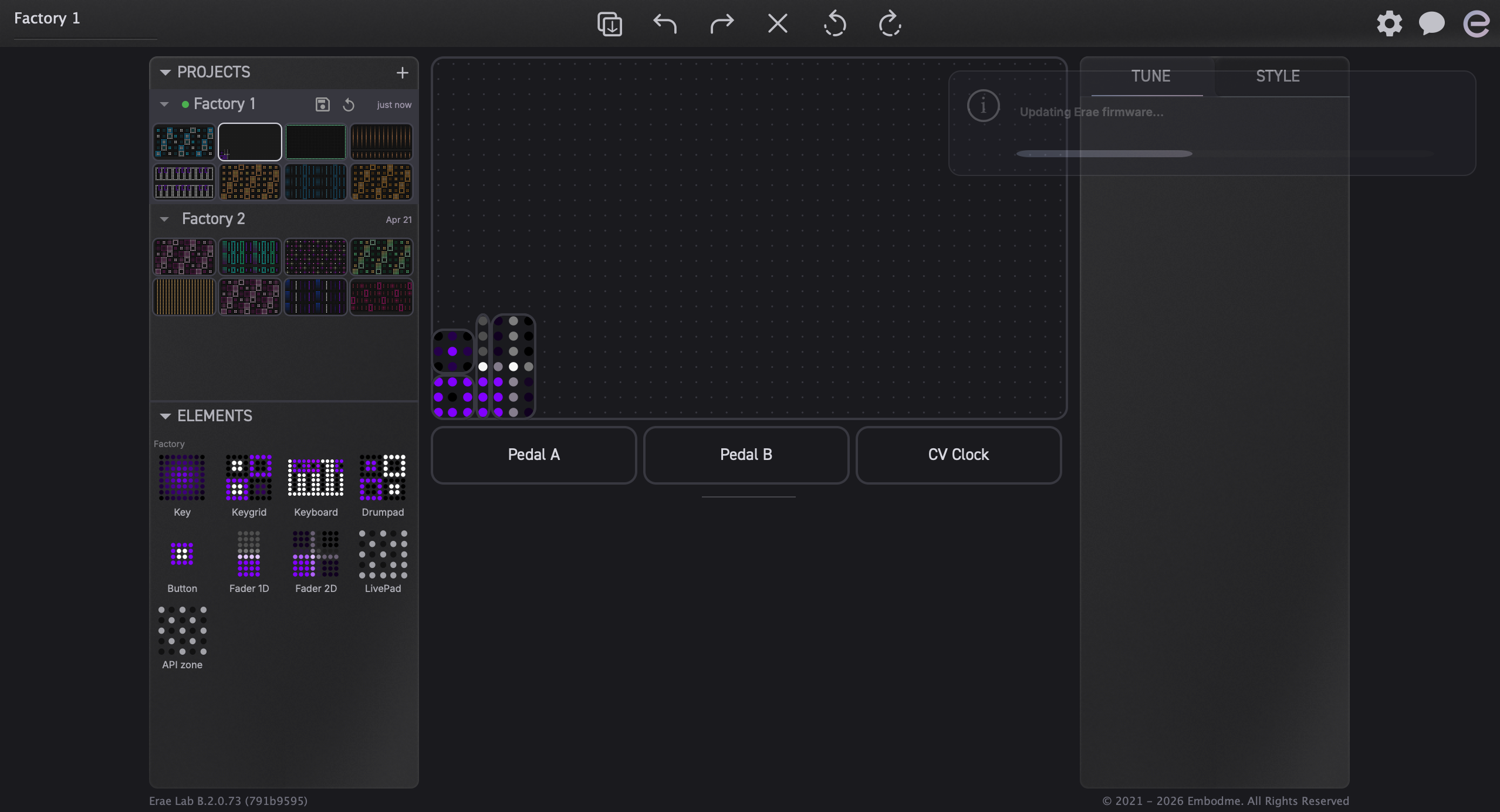The width and height of the screenshot is (1500, 812).
Task: Click the "Apr 21" date label
Action: tap(398, 219)
